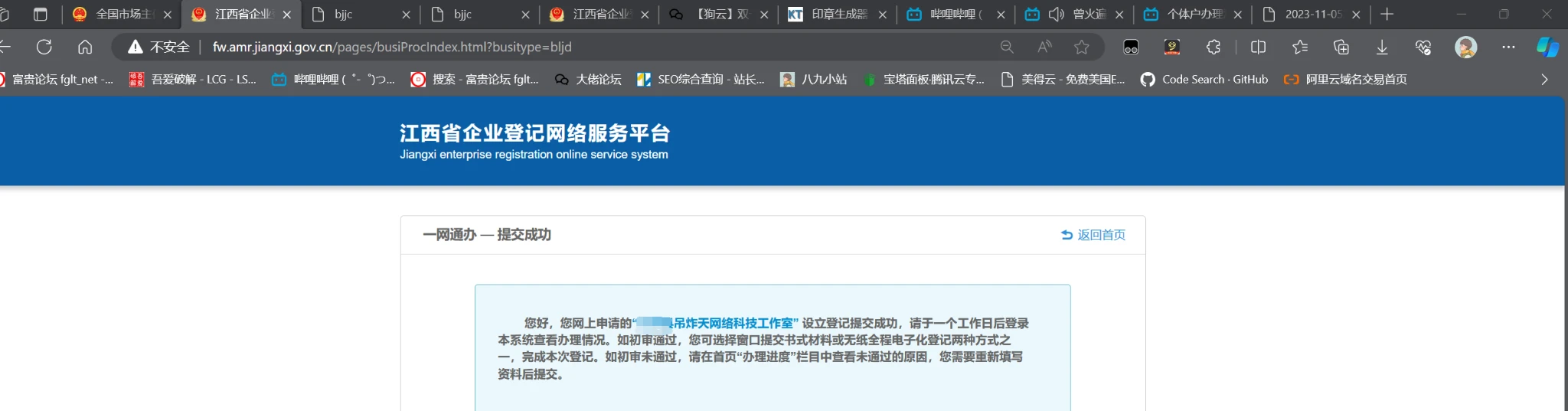Open 大佬论坛 bookmark
Screen dimensions: 1568x411
588,80
